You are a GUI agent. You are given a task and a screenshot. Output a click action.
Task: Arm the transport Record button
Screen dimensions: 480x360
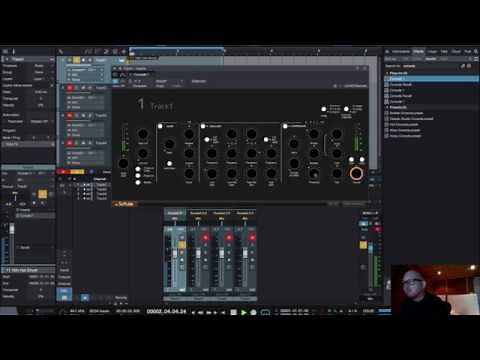254,312
